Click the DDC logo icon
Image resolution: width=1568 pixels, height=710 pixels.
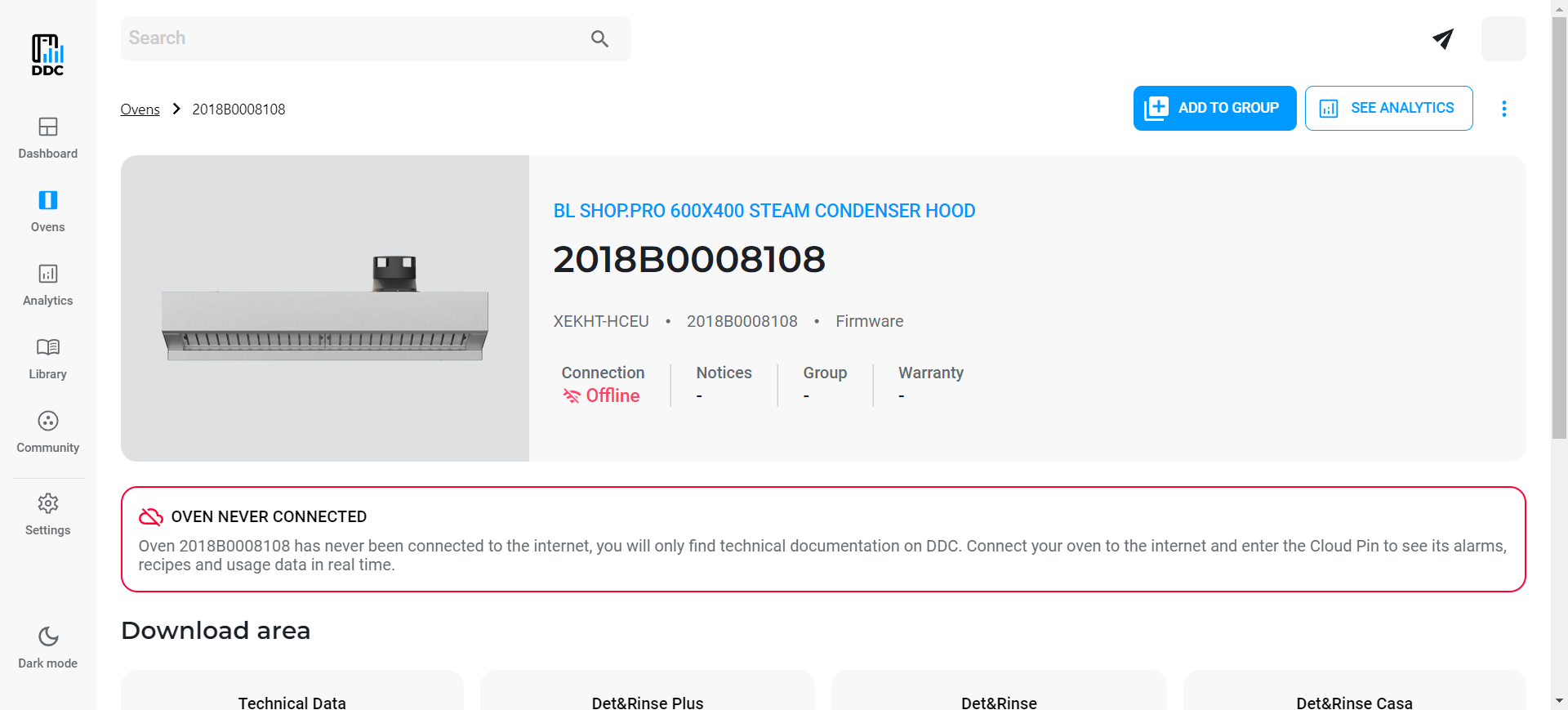pyautogui.click(x=47, y=54)
